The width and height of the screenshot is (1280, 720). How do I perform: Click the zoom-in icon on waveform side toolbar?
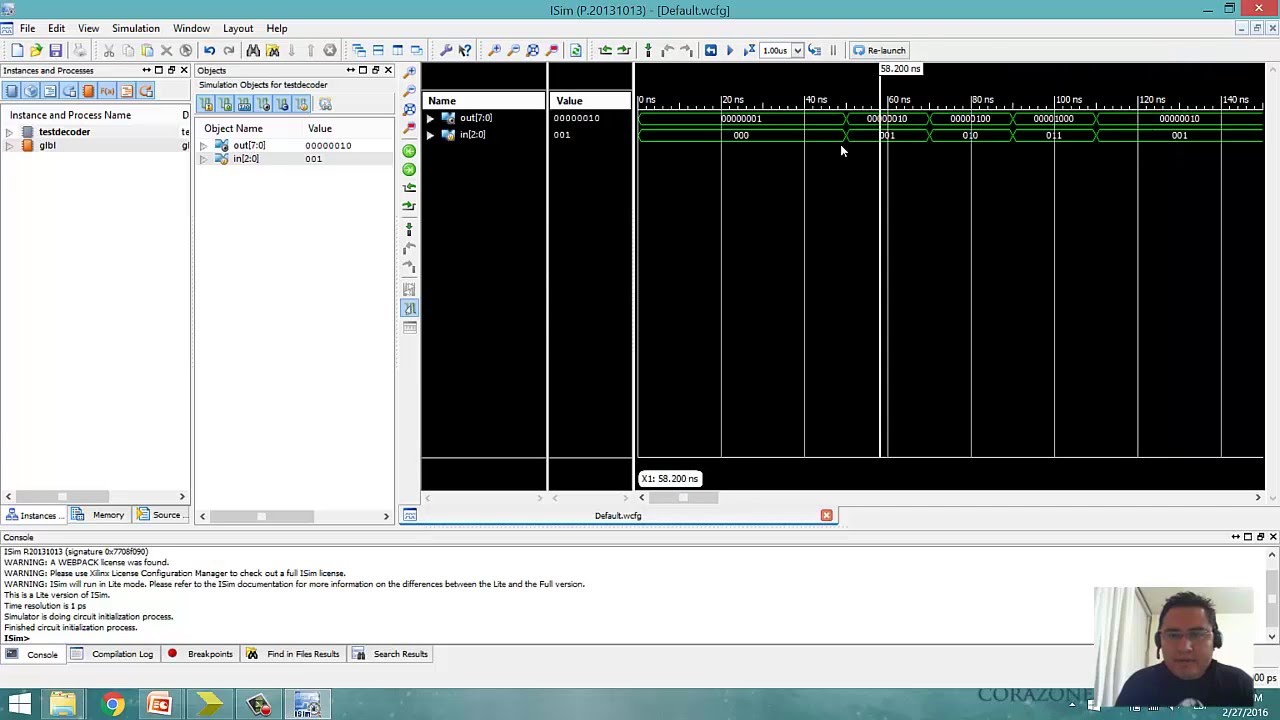[x=409, y=72]
